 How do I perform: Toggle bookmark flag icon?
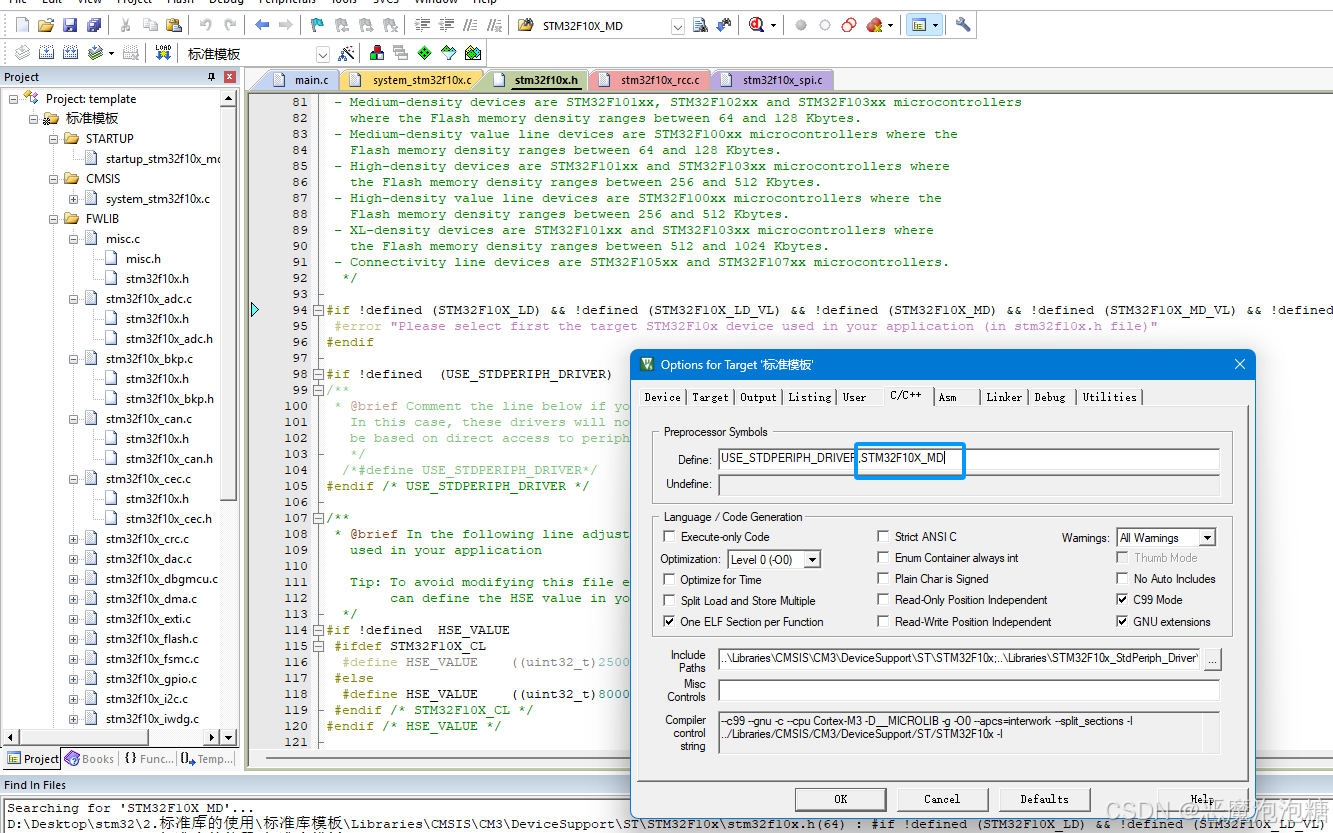317,25
